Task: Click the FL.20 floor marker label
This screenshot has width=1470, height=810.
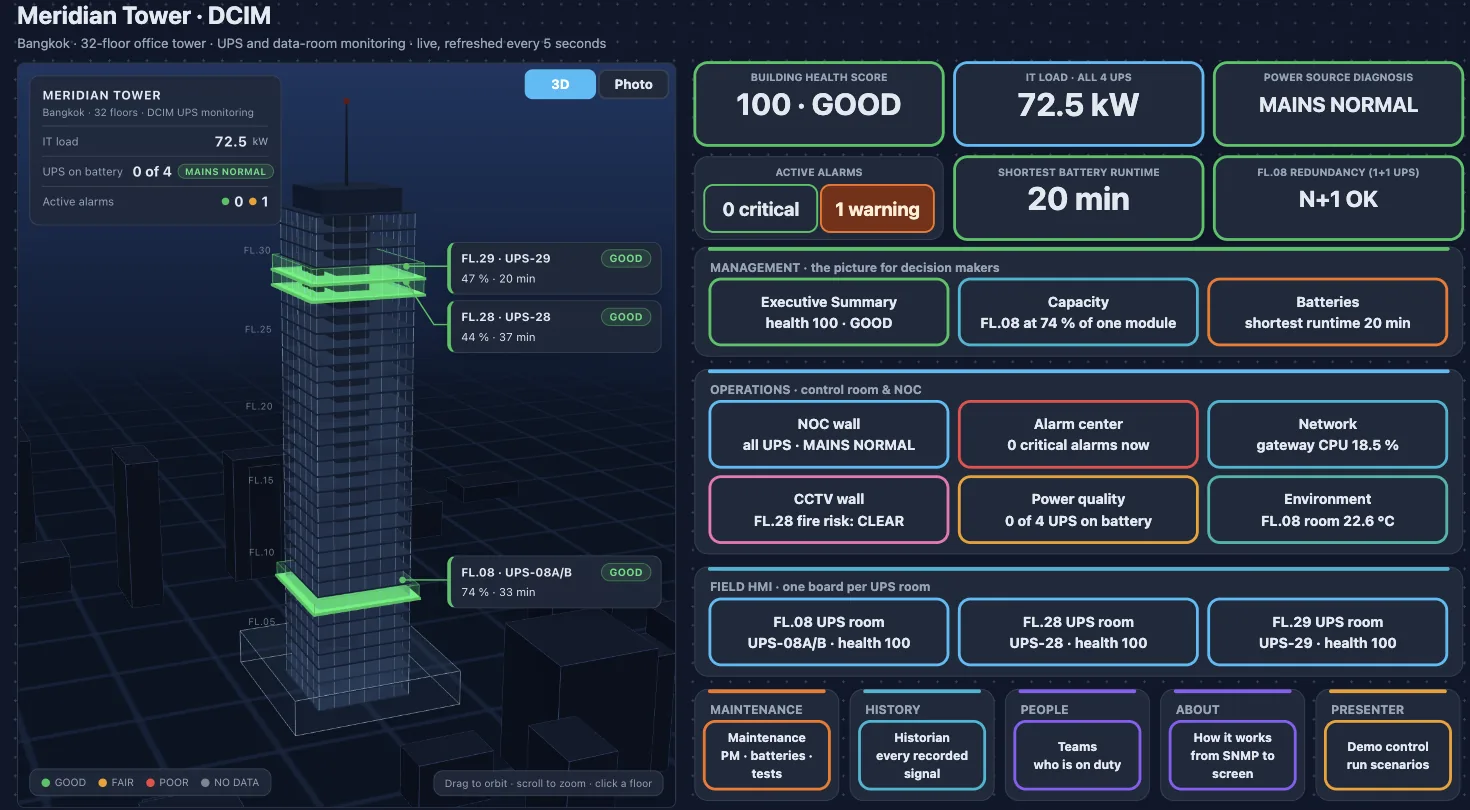Action: pos(260,406)
